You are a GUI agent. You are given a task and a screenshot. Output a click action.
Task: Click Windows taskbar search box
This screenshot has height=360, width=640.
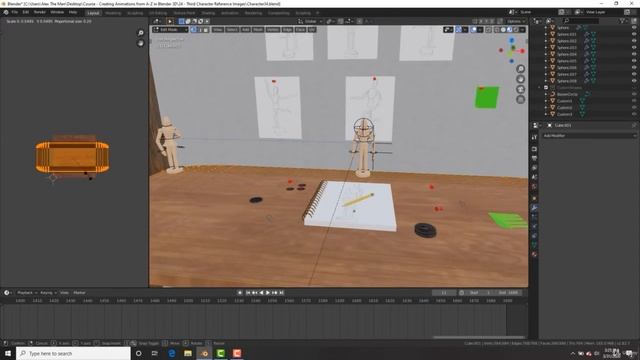coord(73,353)
